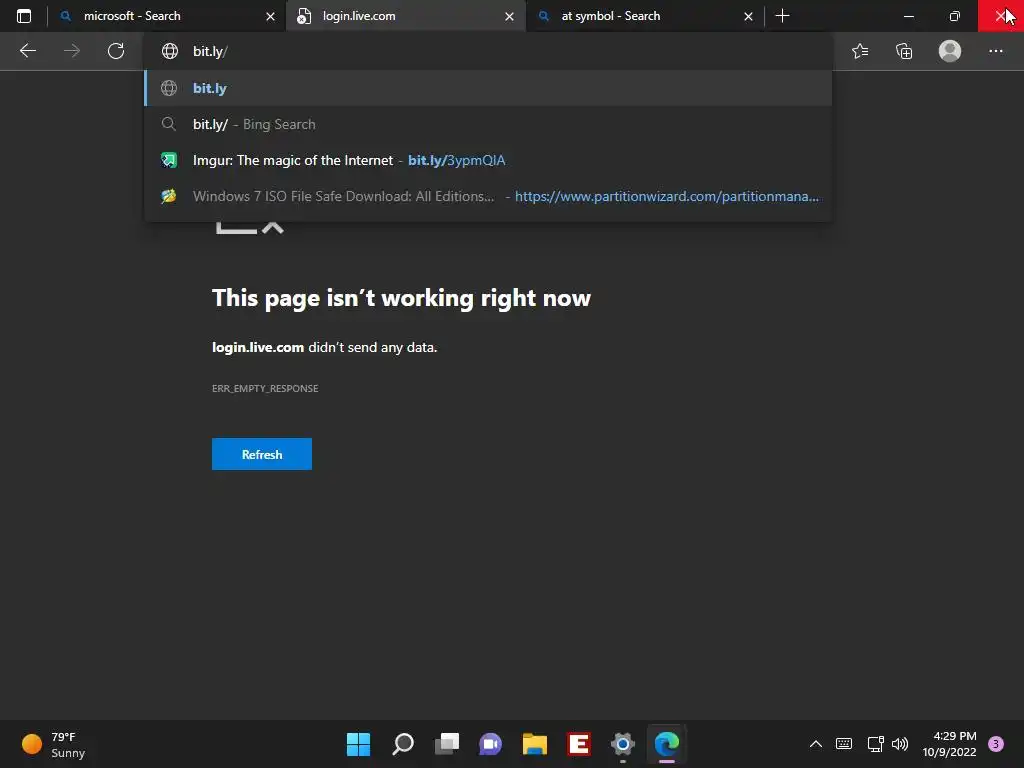Open the weather widget showing 79°F Sunny
This screenshot has height=768, width=1024.
[x=54, y=744]
